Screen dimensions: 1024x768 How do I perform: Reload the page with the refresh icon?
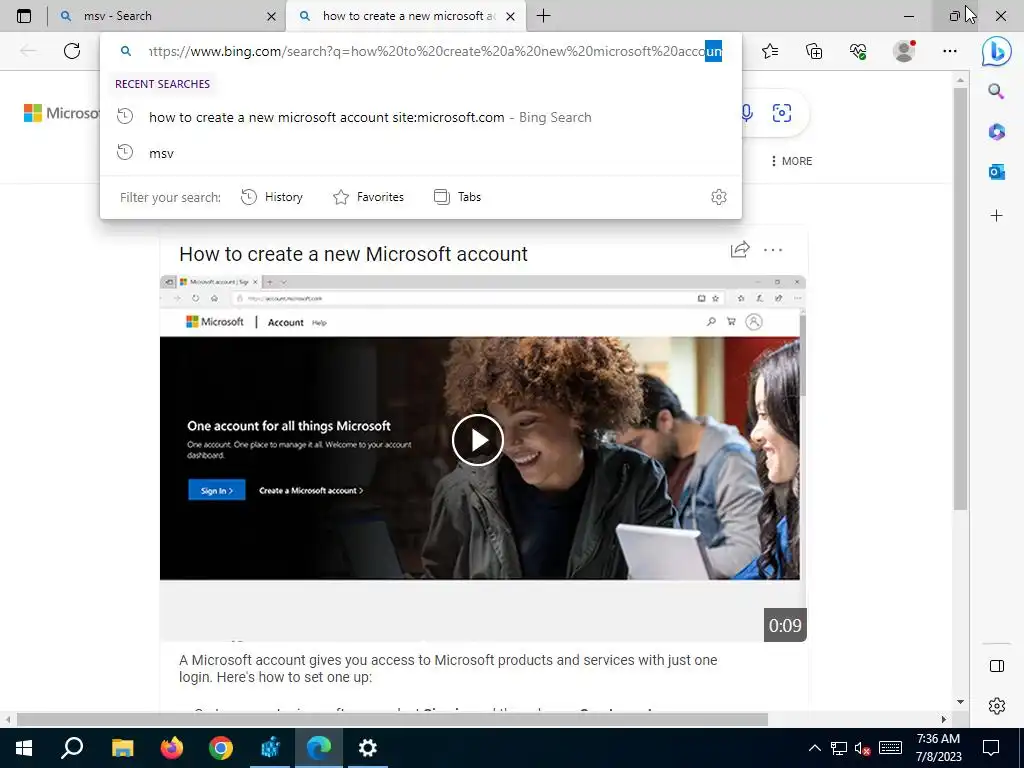coord(72,51)
